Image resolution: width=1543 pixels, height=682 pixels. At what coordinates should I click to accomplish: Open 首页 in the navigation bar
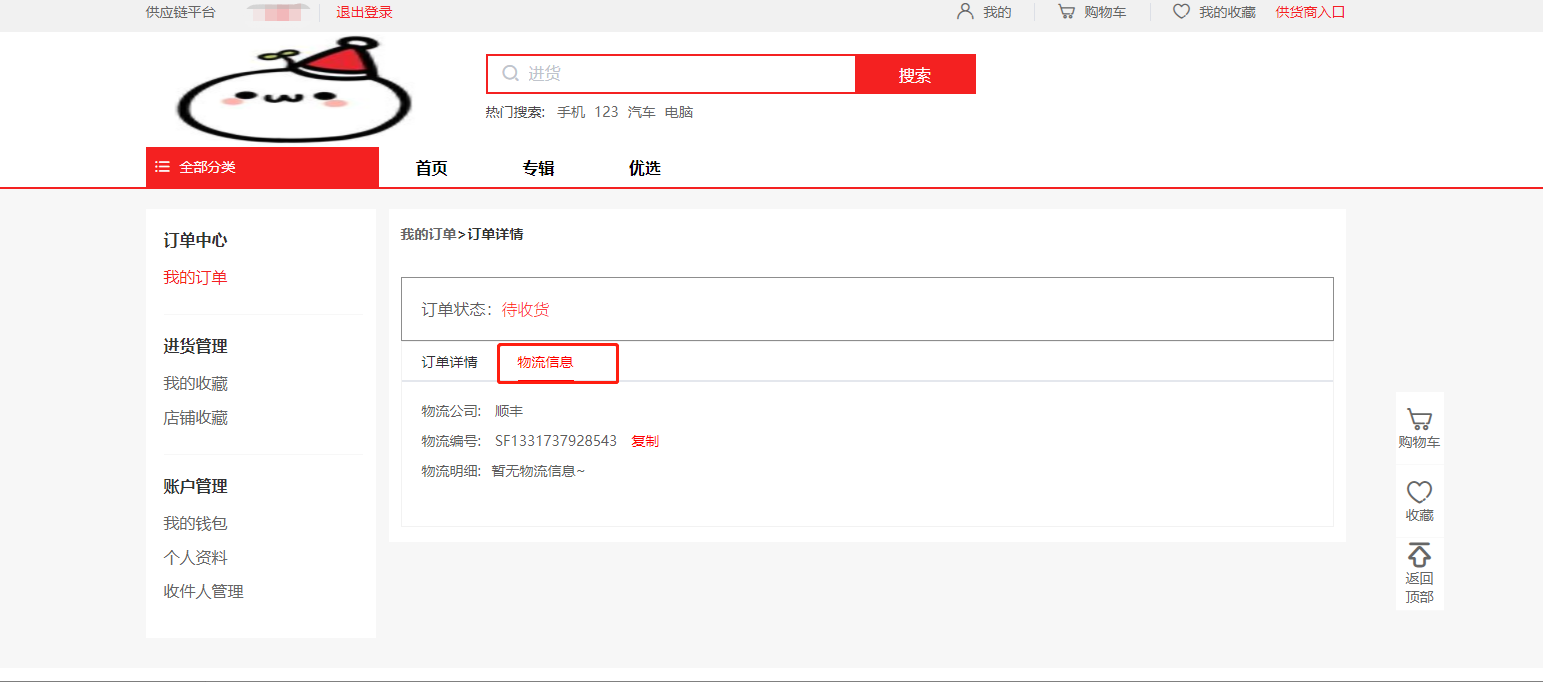[x=431, y=168]
